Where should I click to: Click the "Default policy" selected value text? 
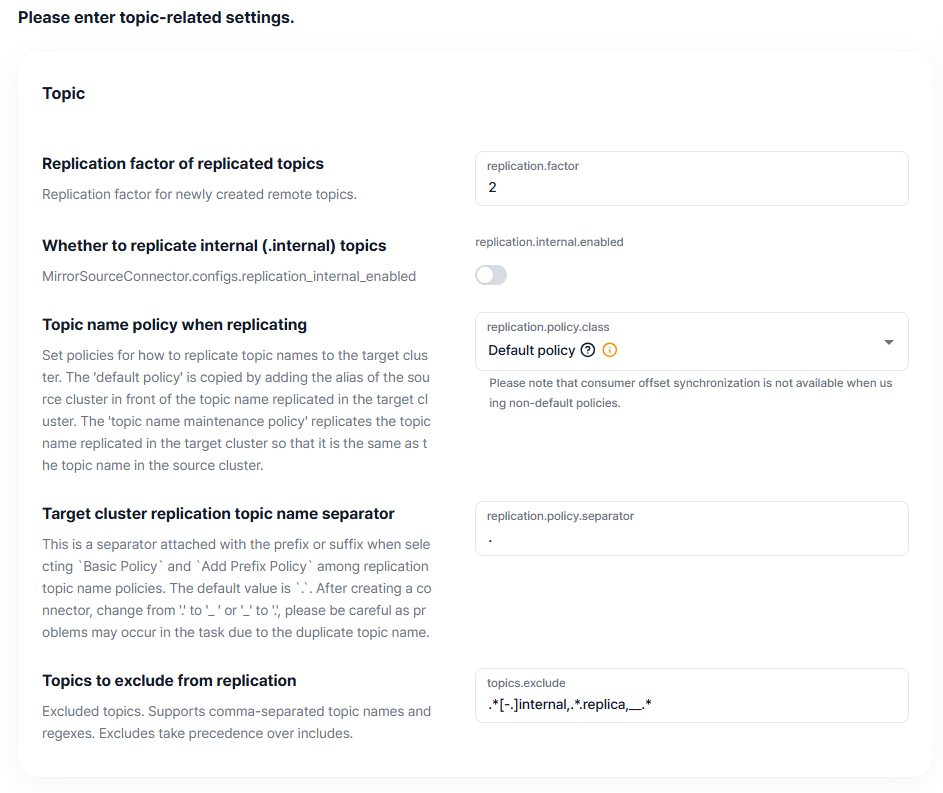531,350
